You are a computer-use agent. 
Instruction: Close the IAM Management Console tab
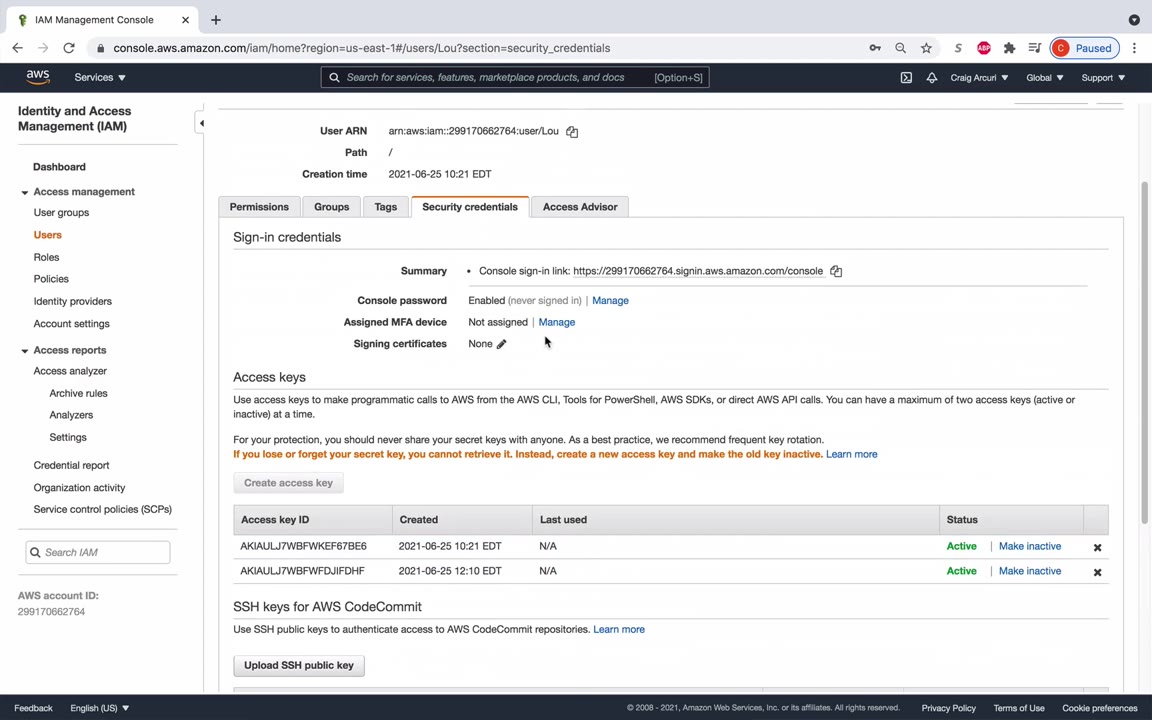[185, 20]
